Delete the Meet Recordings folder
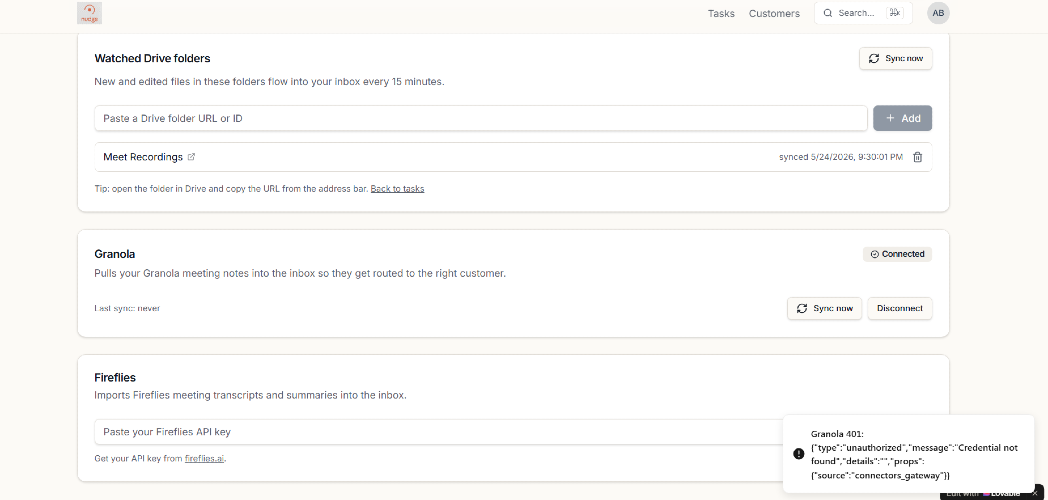 (x=918, y=157)
